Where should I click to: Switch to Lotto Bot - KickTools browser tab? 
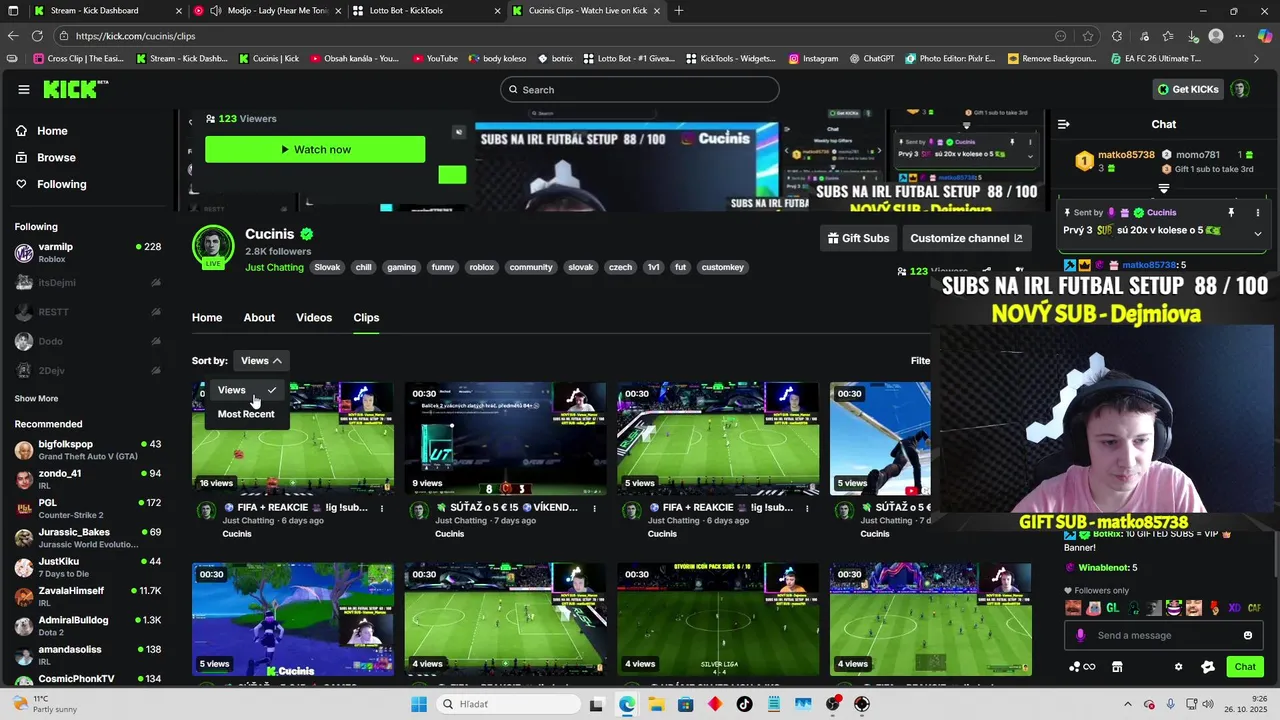(x=427, y=10)
